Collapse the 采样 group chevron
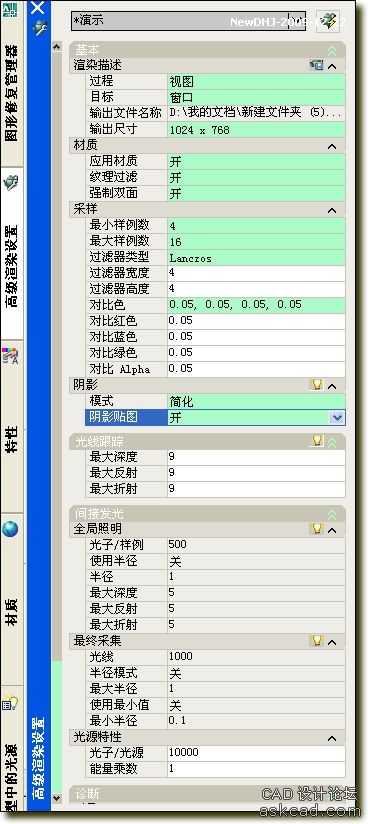 (x=332, y=210)
